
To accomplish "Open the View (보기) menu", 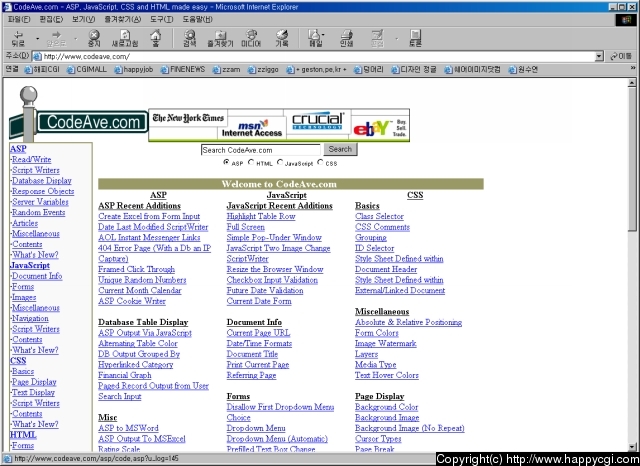I will pos(83,19).
